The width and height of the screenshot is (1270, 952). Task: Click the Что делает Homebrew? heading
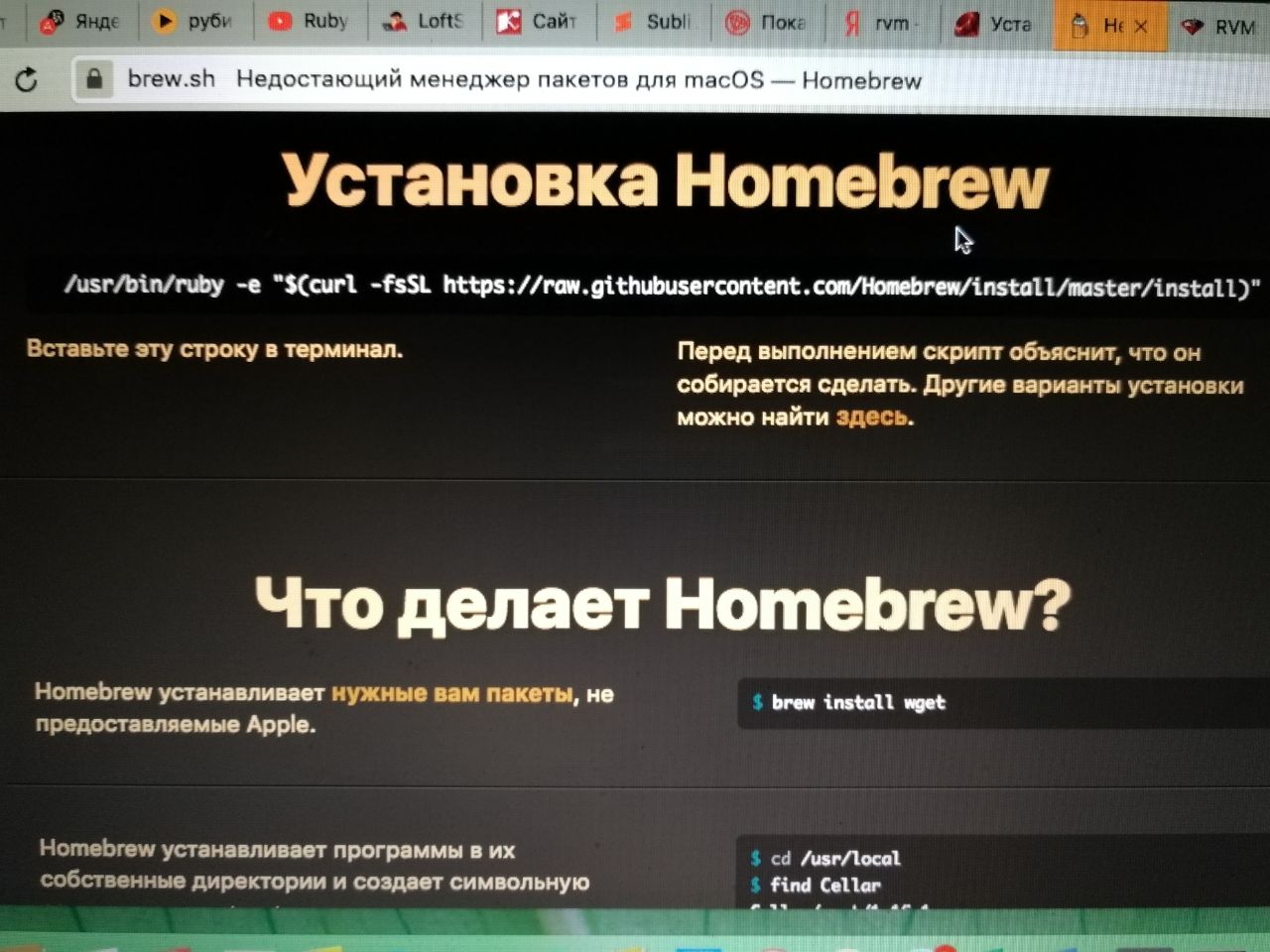point(663,603)
